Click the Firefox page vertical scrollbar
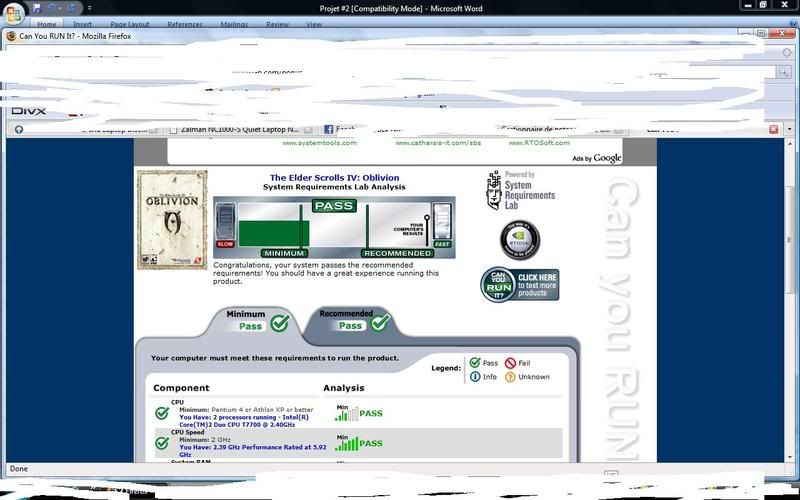 (x=791, y=301)
